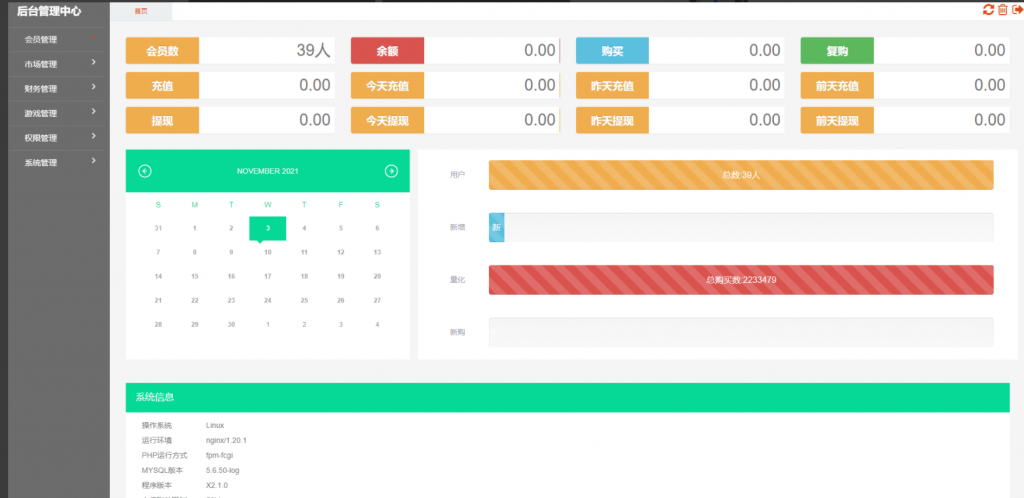Switch to the 首页 tab
1024x498 pixels.
pos(141,11)
